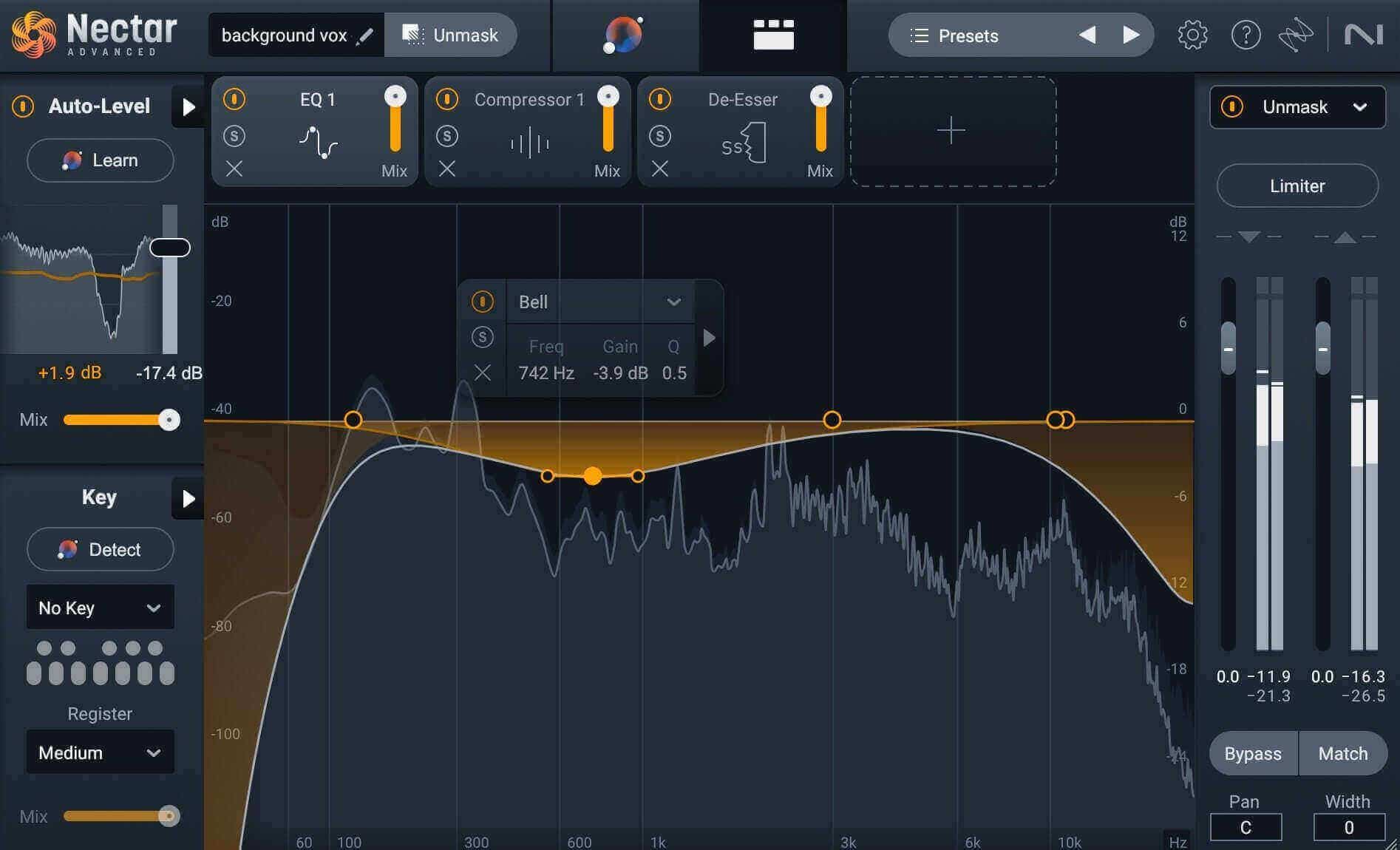1400x850 pixels.
Task: Open the No Key dropdown
Action: 101,607
